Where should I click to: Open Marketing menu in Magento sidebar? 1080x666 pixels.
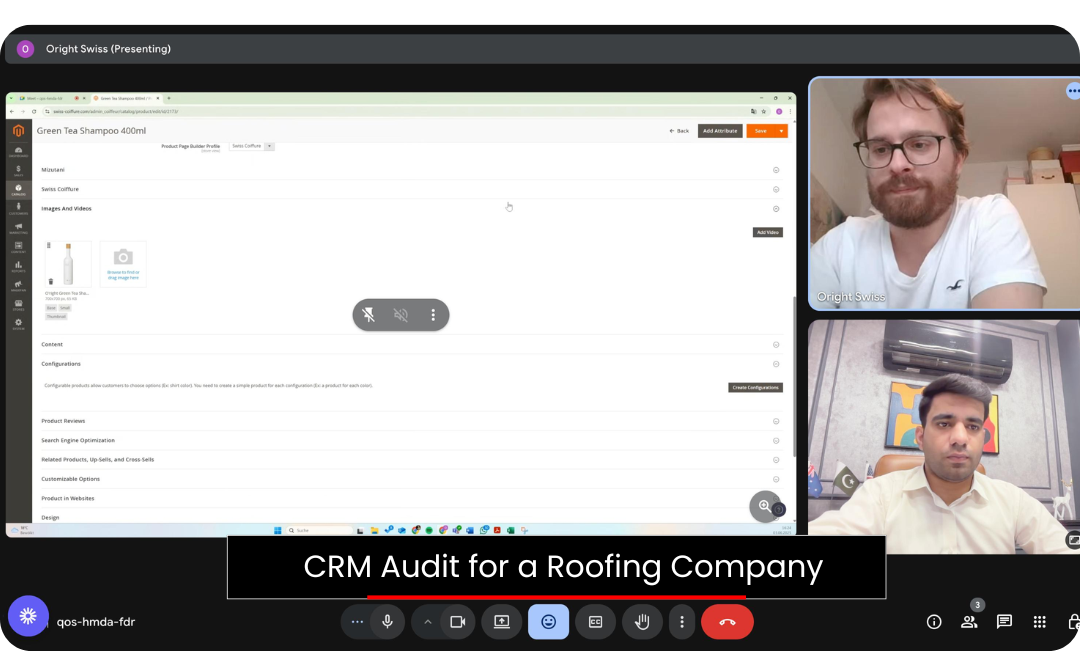(x=19, y=228)
